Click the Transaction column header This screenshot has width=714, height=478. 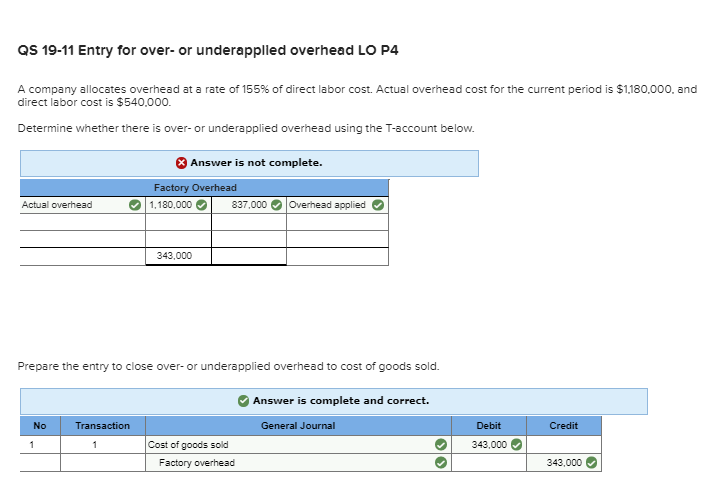[x=103, y=426]
